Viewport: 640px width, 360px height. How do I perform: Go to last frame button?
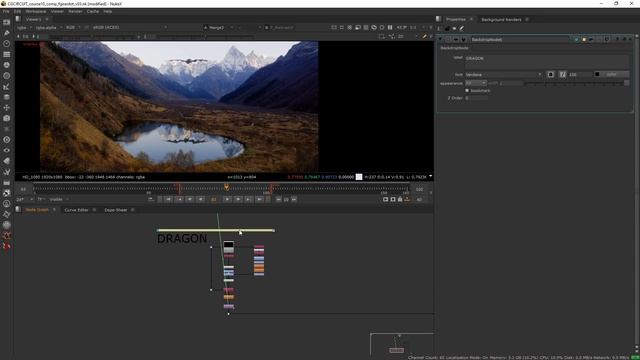pos(259,199)
